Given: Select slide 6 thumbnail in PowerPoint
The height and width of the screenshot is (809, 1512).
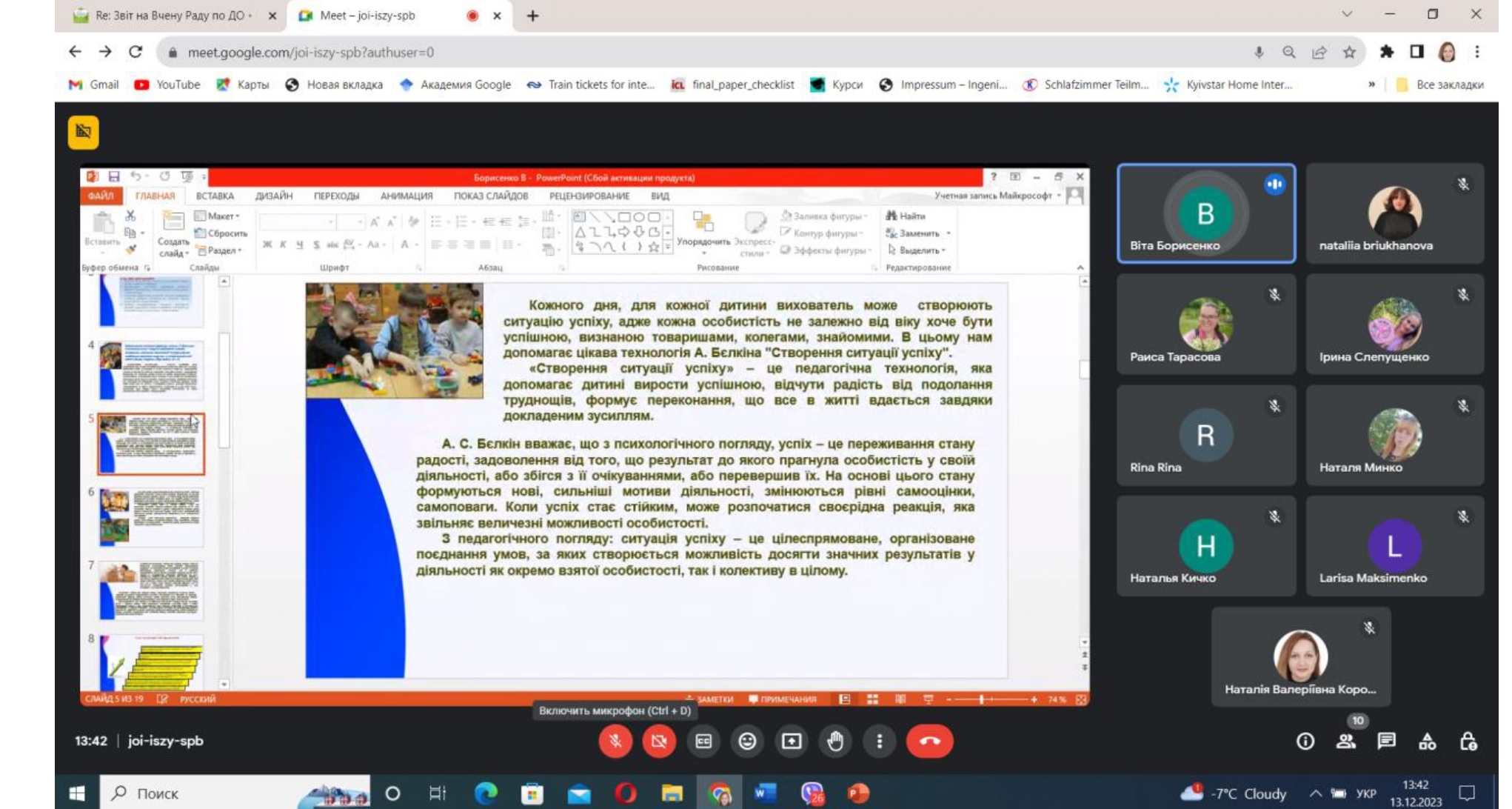Looking at the screenshot, I should 151,516.
